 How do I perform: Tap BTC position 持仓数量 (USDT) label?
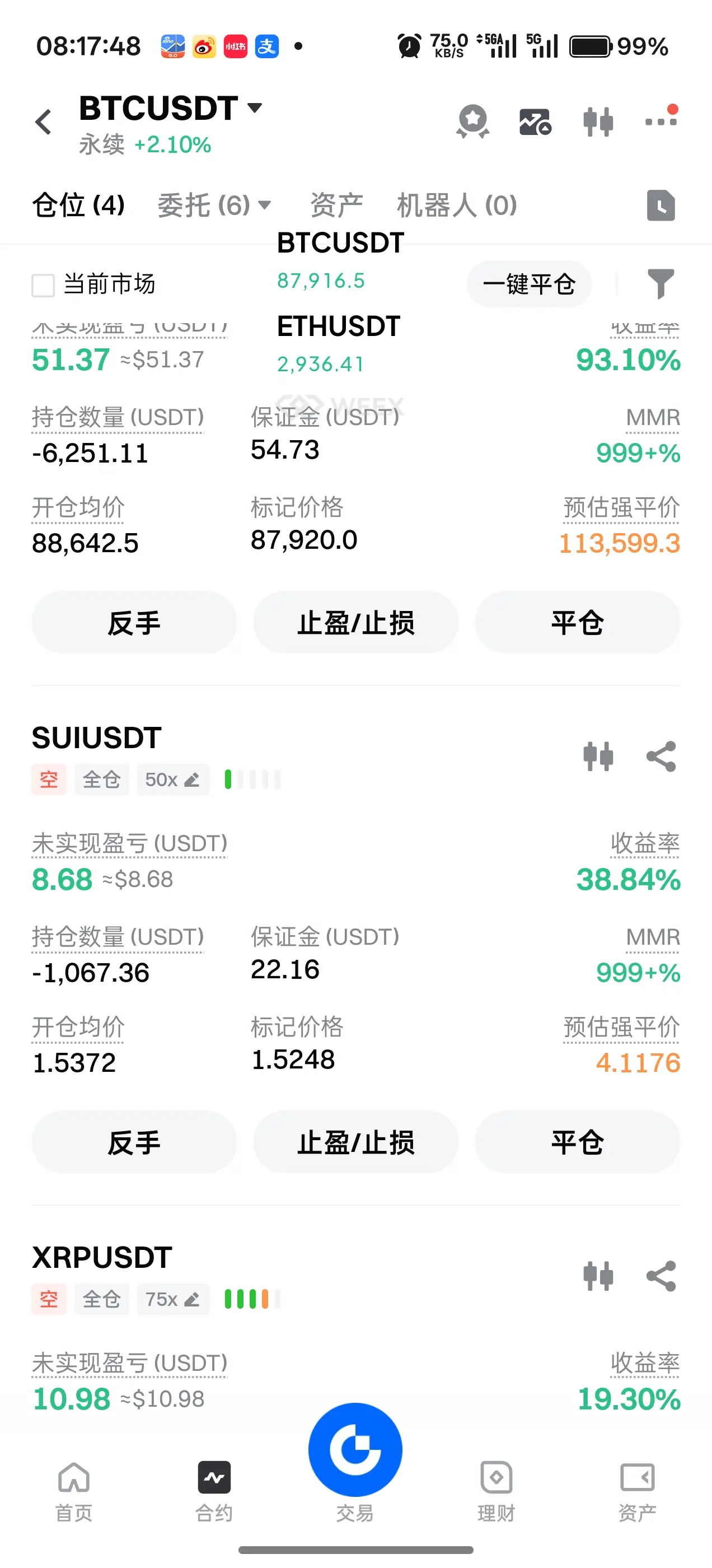tap(118, 418)
